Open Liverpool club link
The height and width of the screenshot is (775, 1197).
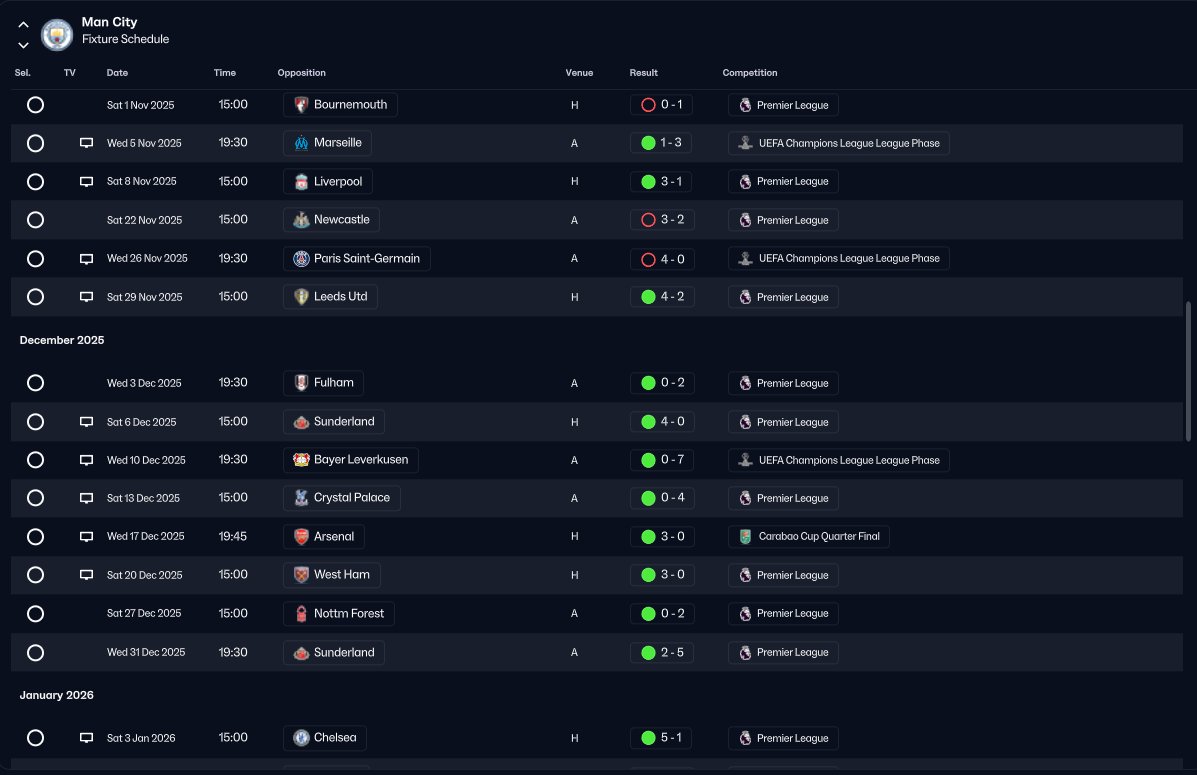point(327,182)
